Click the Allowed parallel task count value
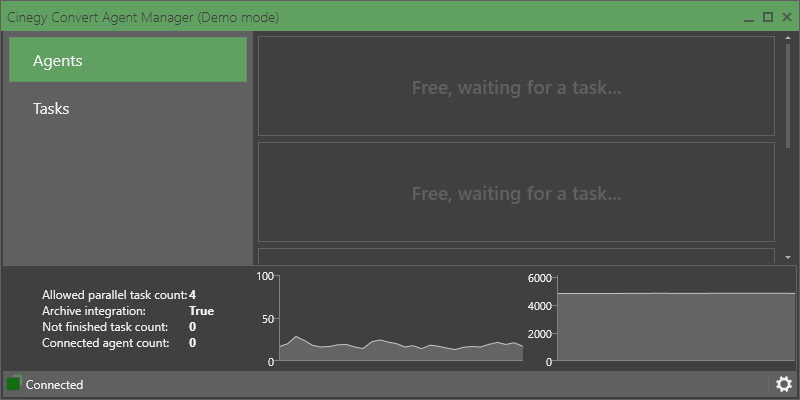Image resolution: width=800 pixels, height=400 pixels. (x=193, y=295)
